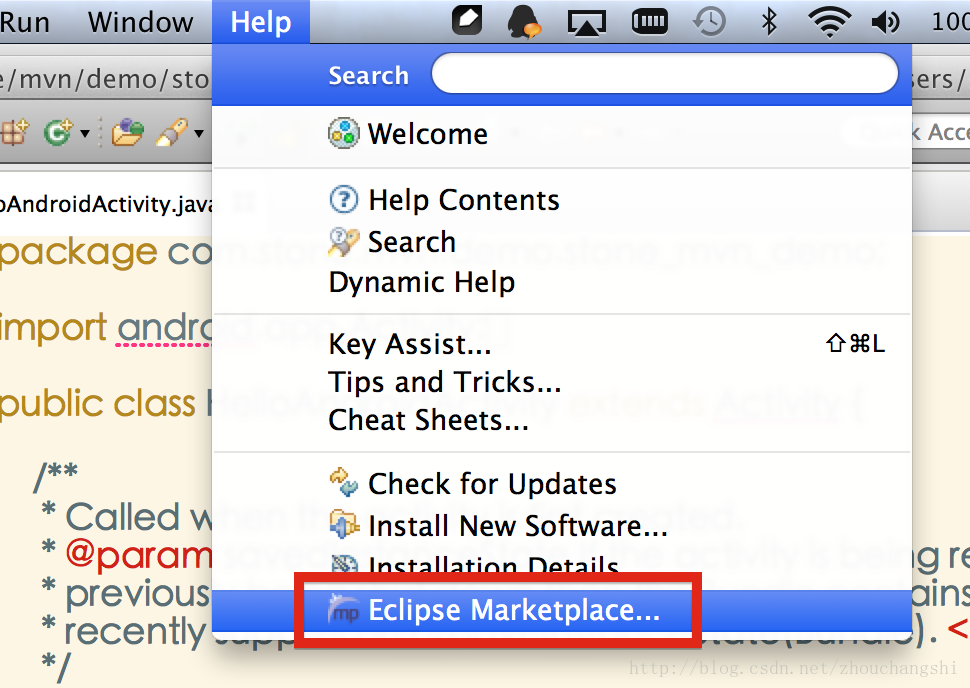Open Cheat Sheets...
Screen dimensions: 970x688
[x=562, y=420]
